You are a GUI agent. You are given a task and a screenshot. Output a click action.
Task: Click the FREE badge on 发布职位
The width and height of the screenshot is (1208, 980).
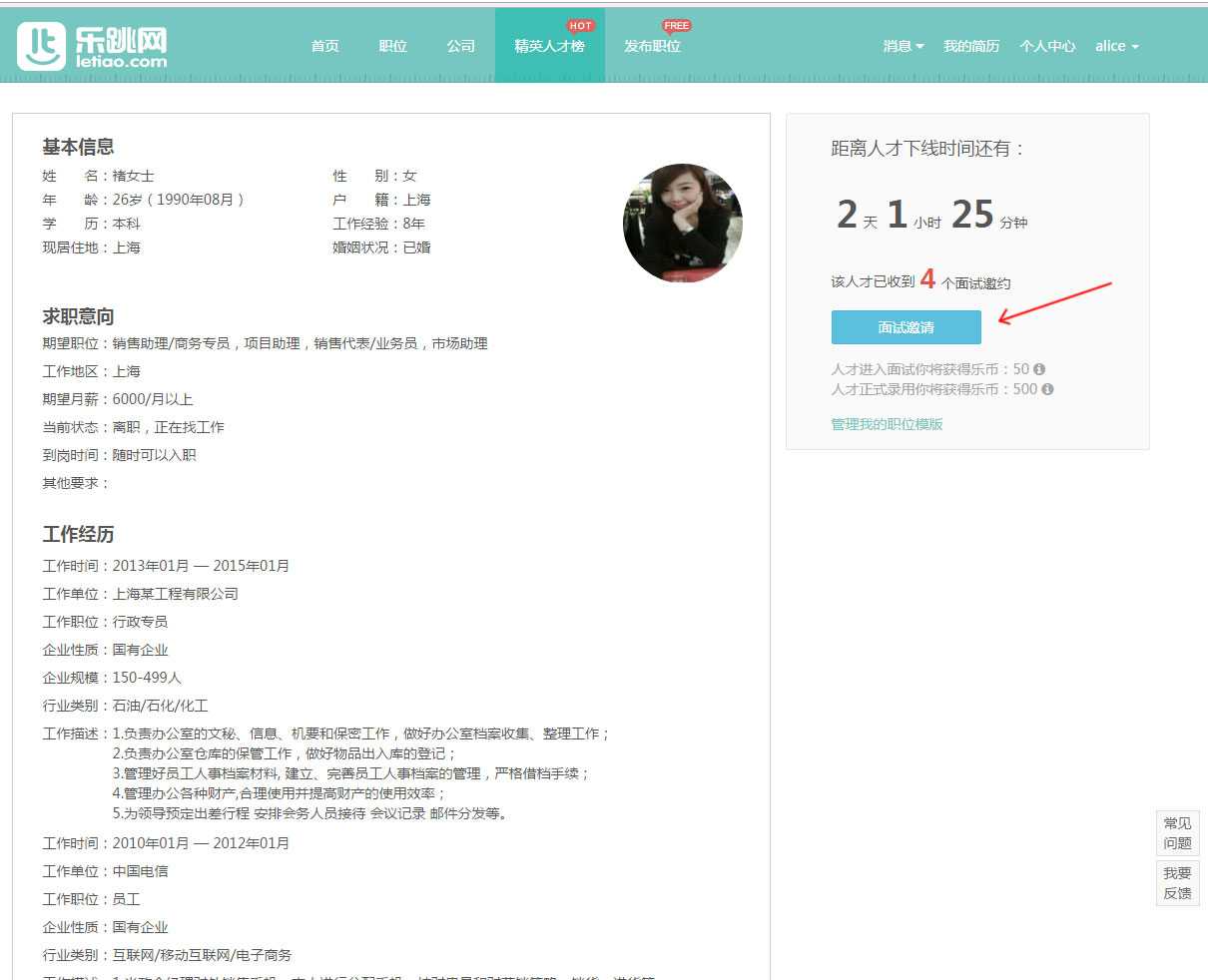click(x=676, y=26)
